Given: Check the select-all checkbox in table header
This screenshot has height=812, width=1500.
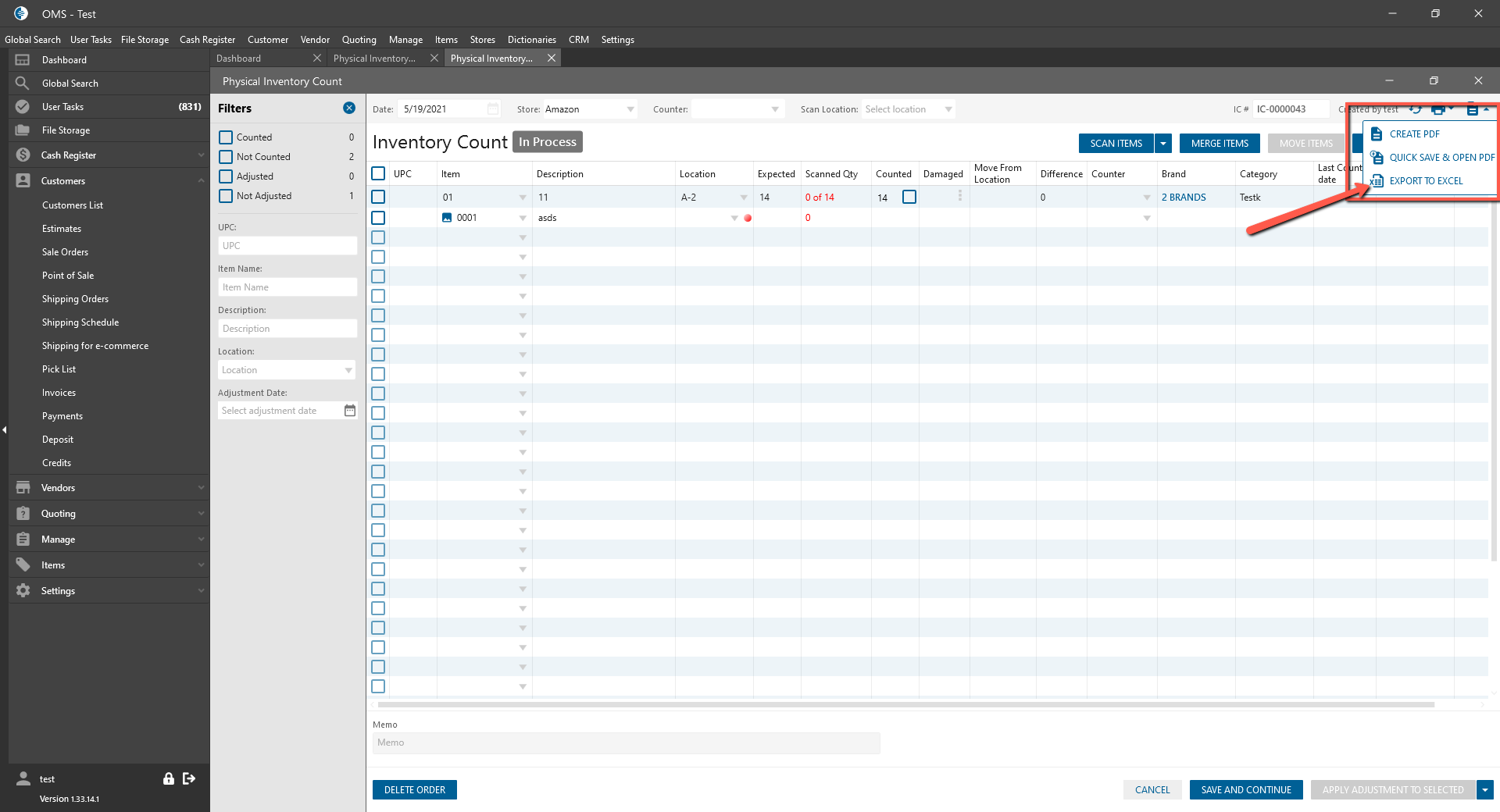Looking at the screenshot, I should point(378,173).
